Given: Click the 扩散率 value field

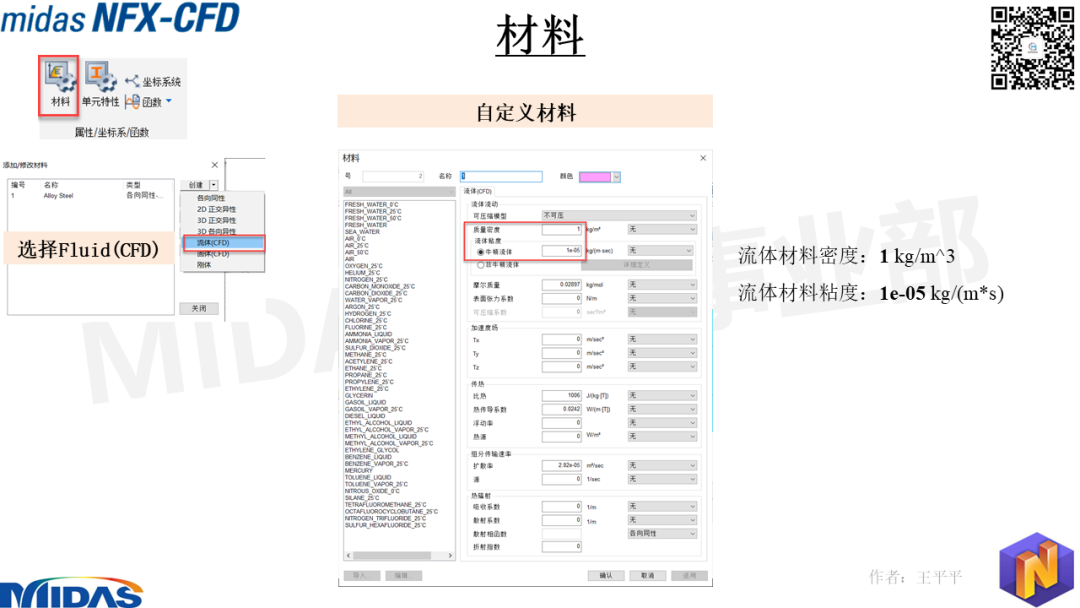Looking at the screenshot, I should click(x=561, y=465).
